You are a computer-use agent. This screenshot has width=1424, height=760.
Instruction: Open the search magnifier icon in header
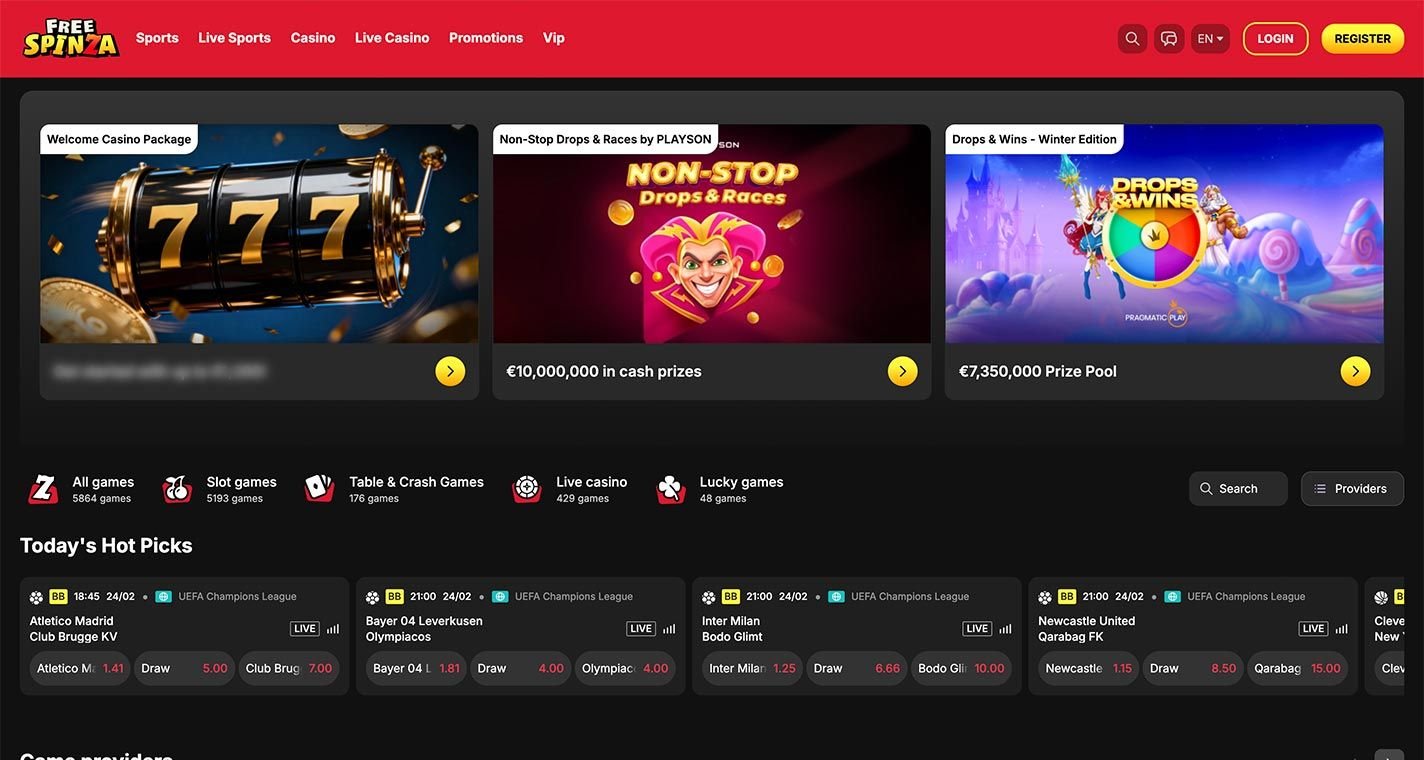1132,39
